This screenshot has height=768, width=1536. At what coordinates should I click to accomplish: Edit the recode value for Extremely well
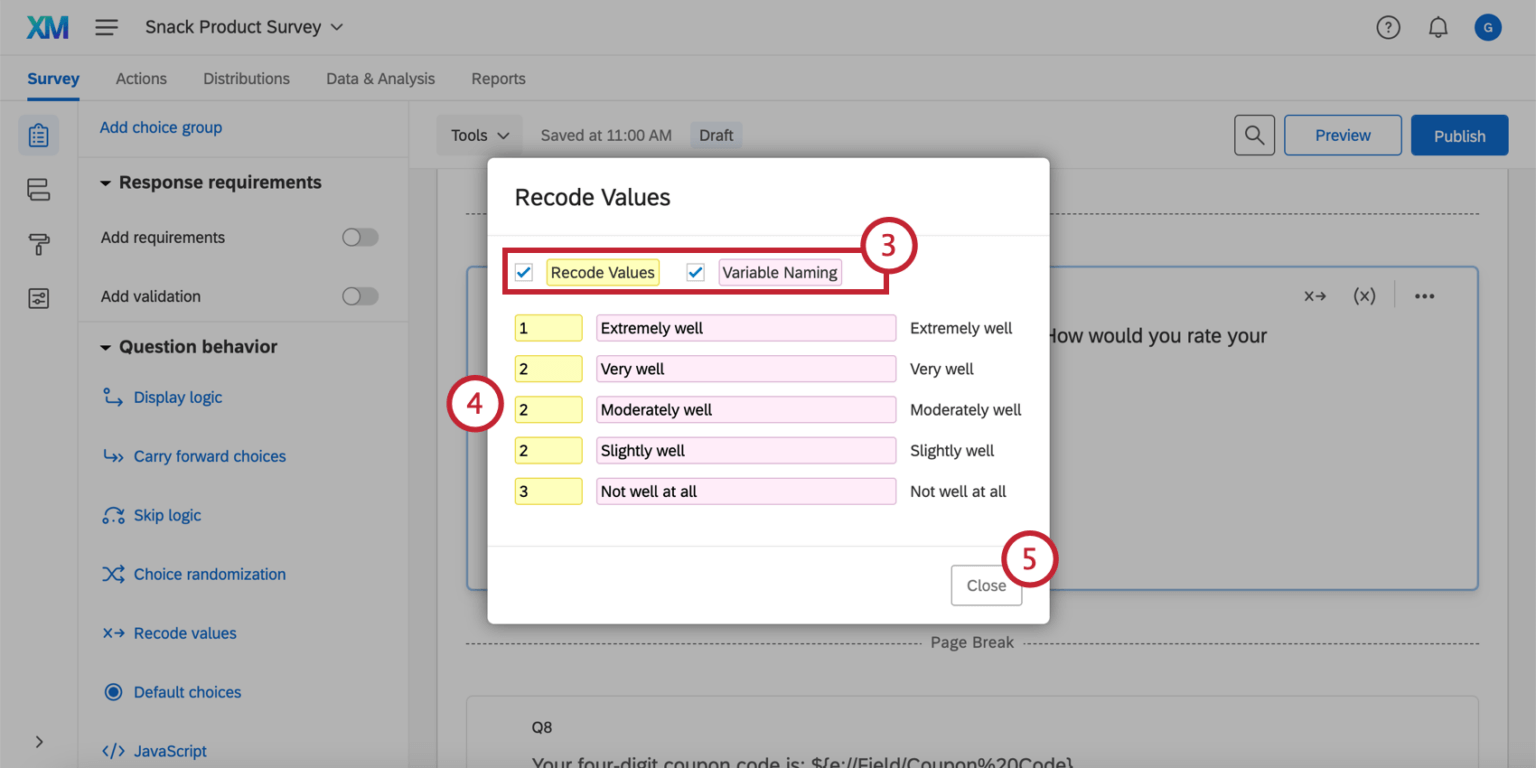(x=548, y=327)
